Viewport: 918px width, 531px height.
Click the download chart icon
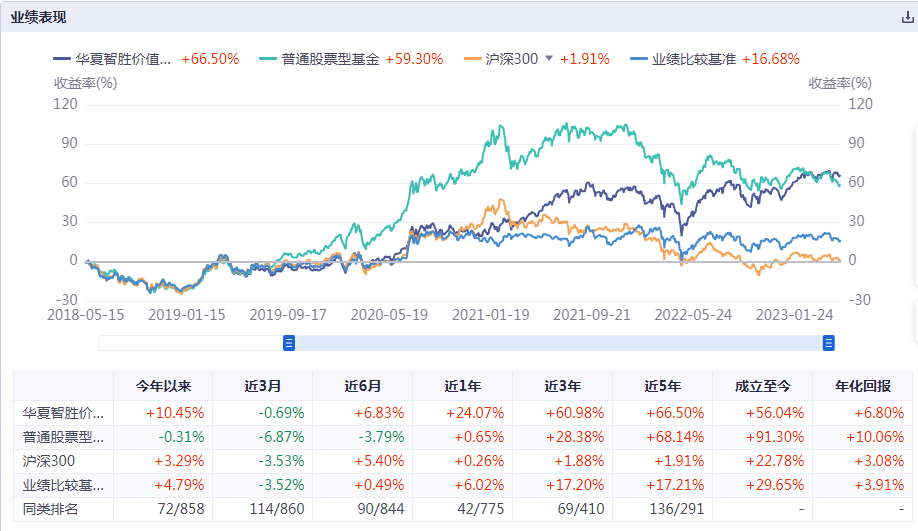coord(907,17)
